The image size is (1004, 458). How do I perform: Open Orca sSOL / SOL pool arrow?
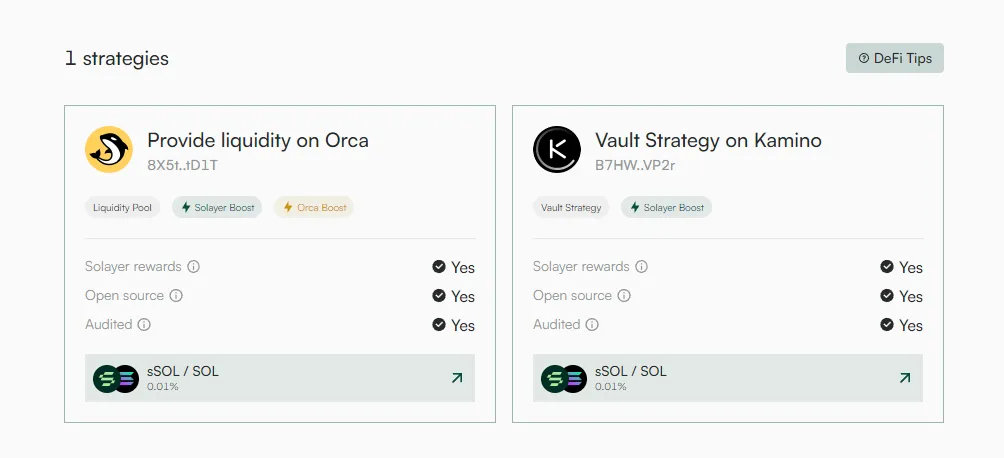457,378
